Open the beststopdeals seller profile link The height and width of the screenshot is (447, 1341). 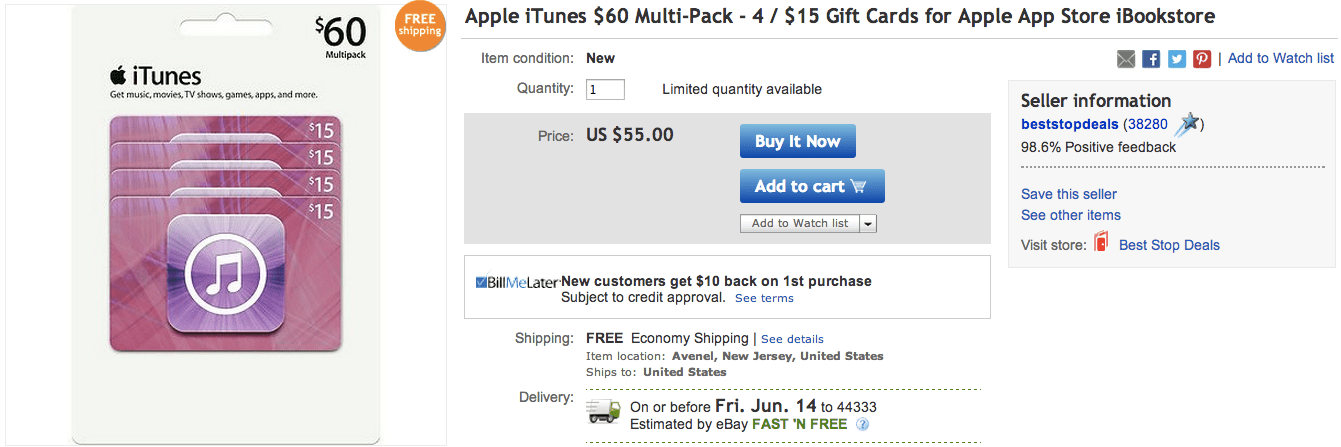(x=1069, y=125)
